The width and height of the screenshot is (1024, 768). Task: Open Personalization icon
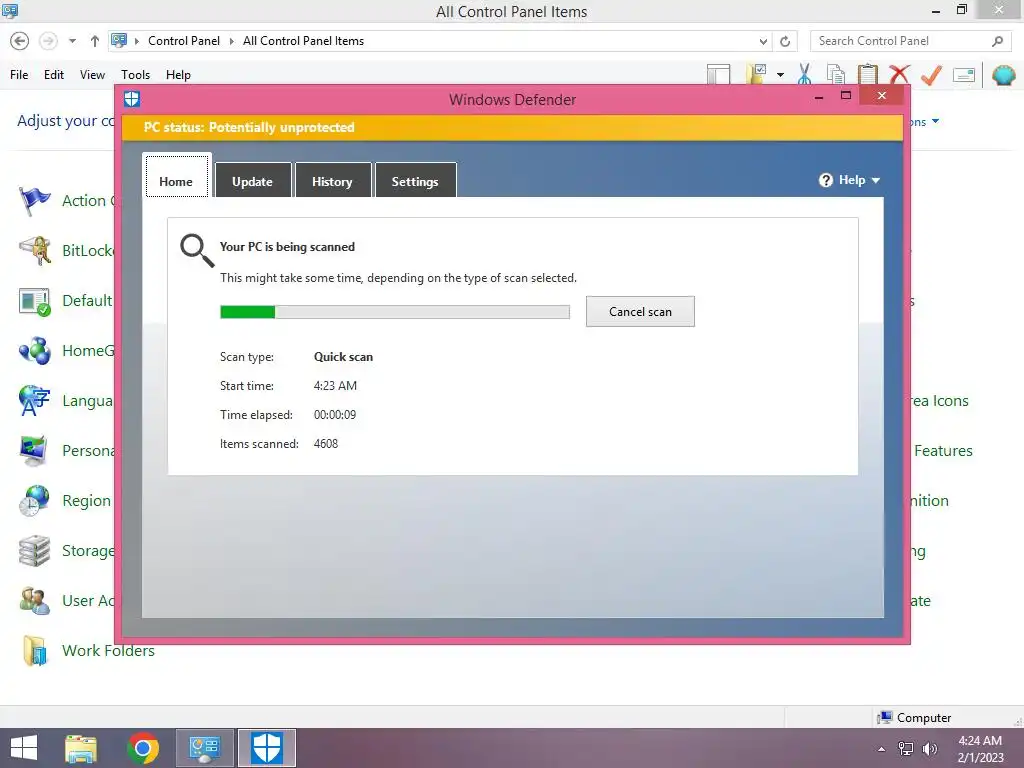point(34,451)
